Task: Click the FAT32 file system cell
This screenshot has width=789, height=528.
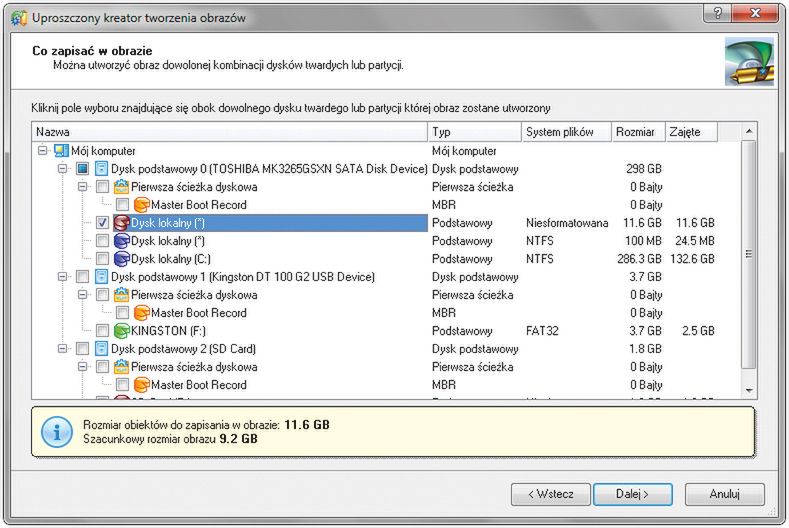Action: [x=542, y=331]
